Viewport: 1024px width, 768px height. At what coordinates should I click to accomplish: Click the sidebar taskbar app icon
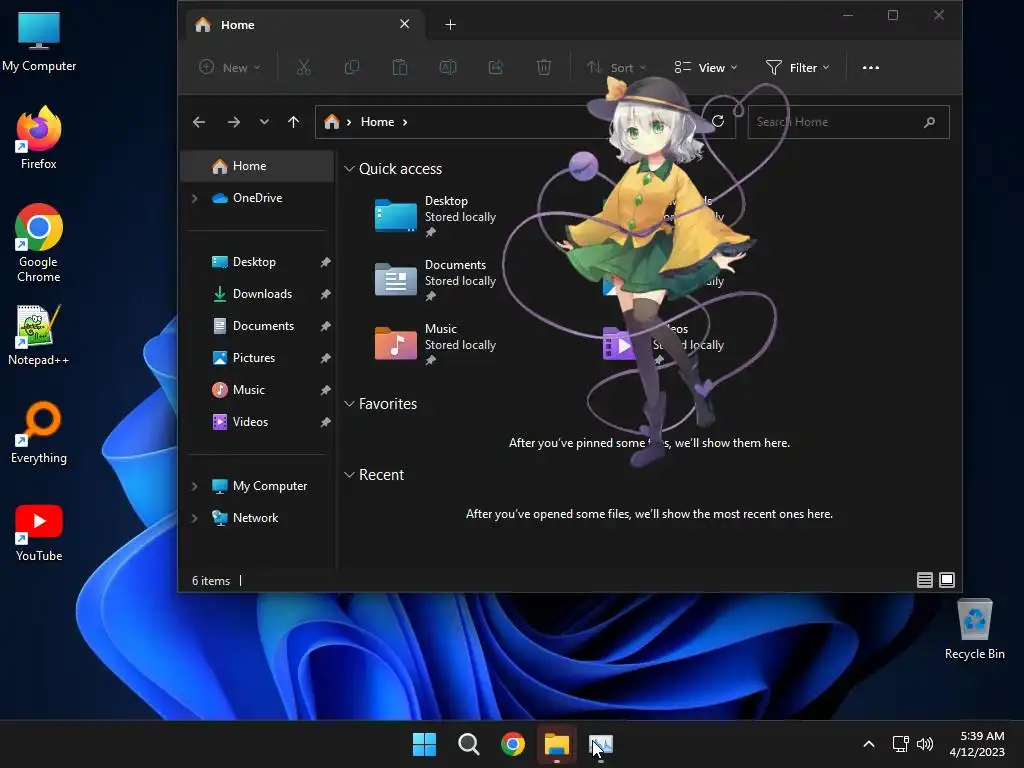tap(601, 744)
